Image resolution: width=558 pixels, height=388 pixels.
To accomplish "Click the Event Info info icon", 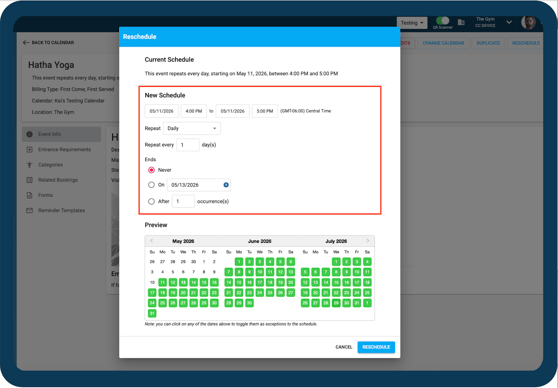I will pos(30,134).
